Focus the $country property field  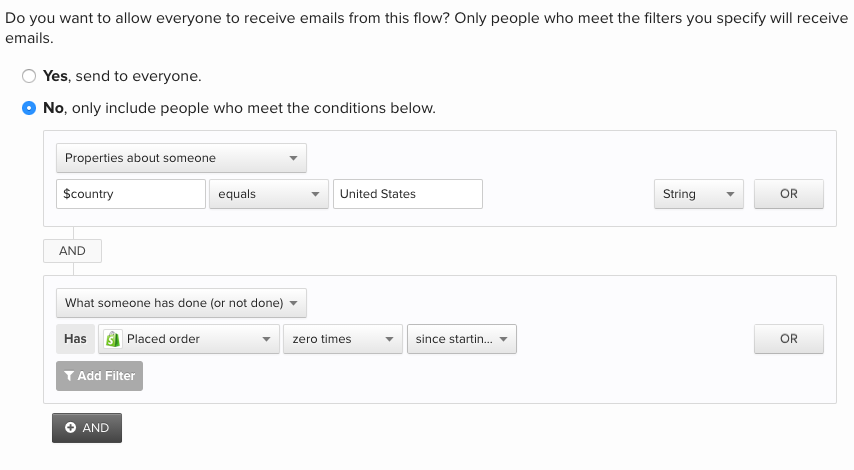[x=131, y=194]
